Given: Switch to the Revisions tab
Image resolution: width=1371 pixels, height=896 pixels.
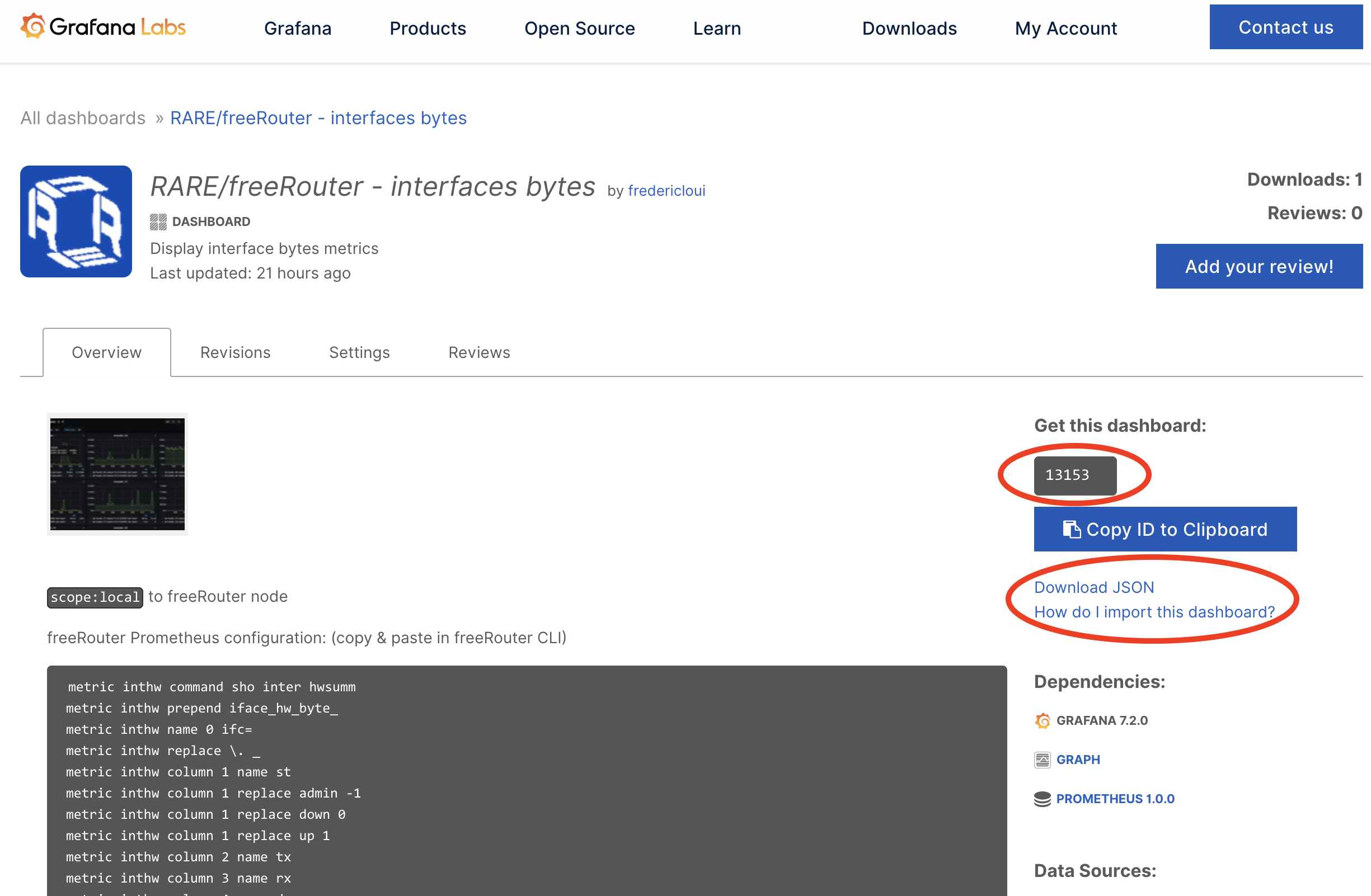Looking at the screenshot, I should (x=235, y=352).
